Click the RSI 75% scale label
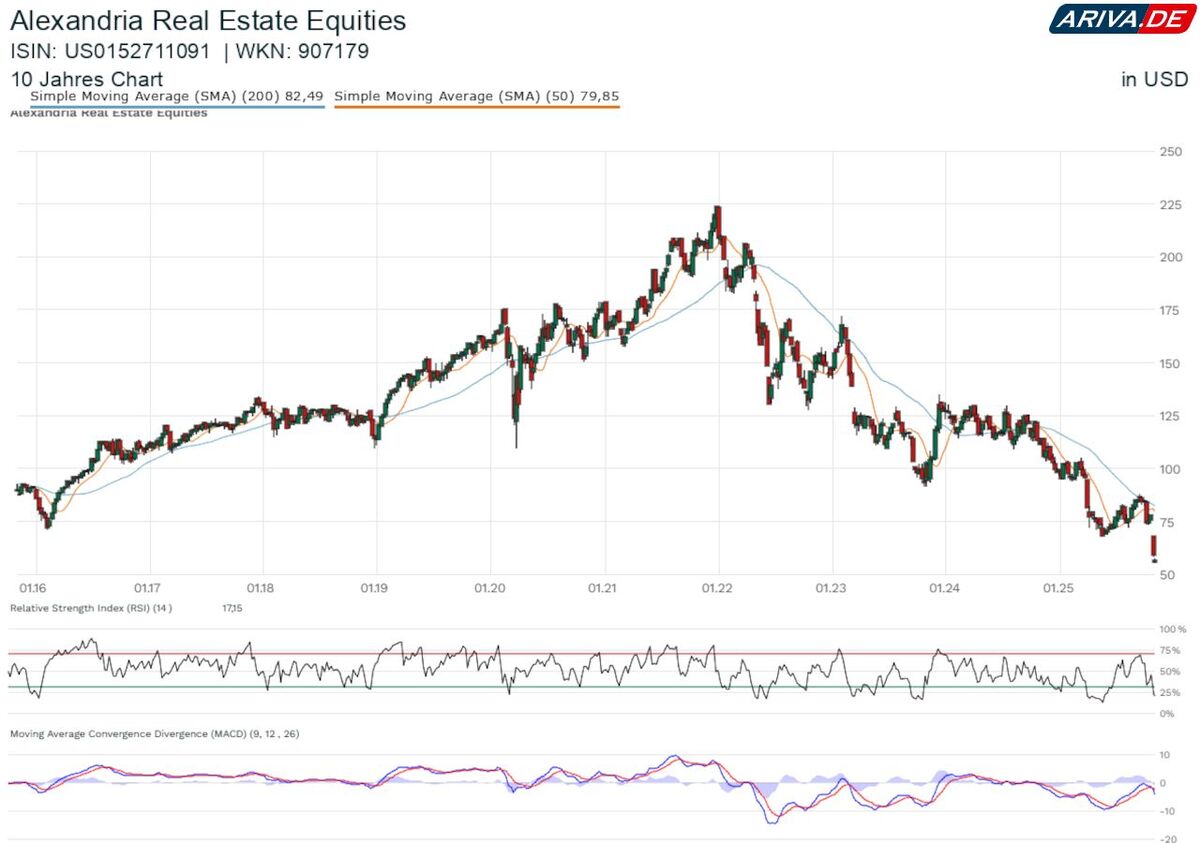 point(1172,650)
